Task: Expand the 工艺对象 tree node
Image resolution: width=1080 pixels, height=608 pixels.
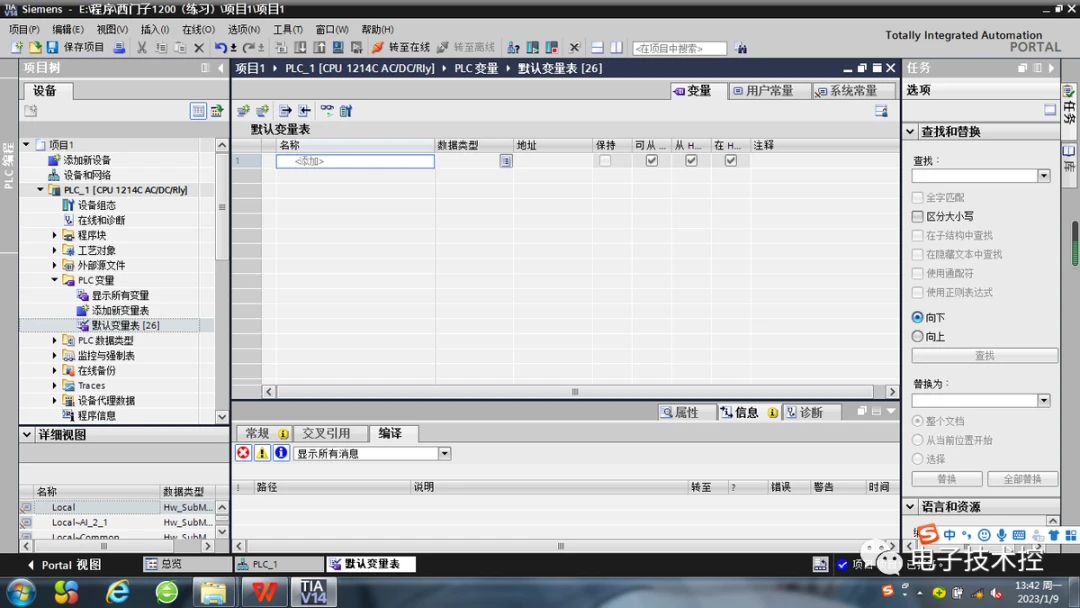Action: [54, 251]
